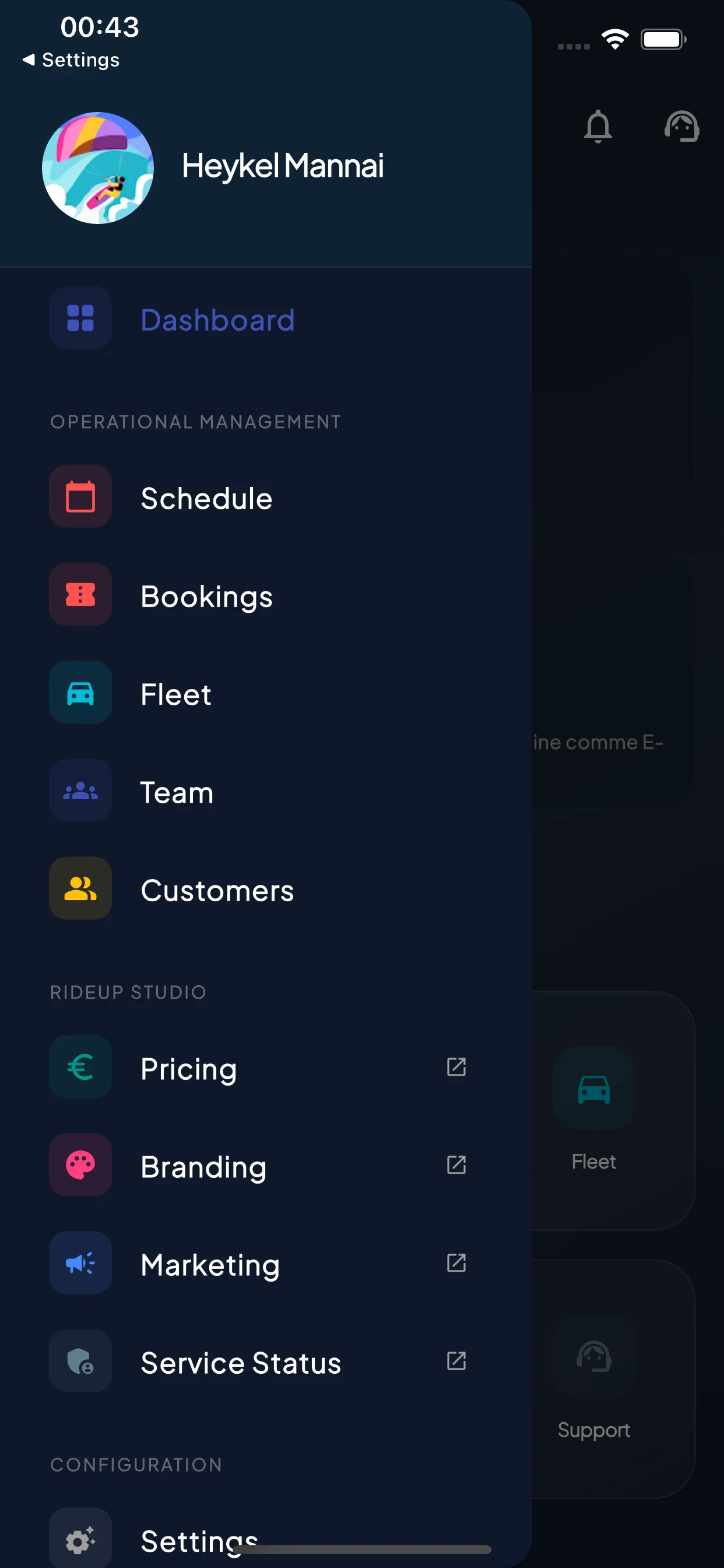Screen dimensions: 724x1568
Task: Tap the Marketing megaphone icon
Action: point(80,1263)
